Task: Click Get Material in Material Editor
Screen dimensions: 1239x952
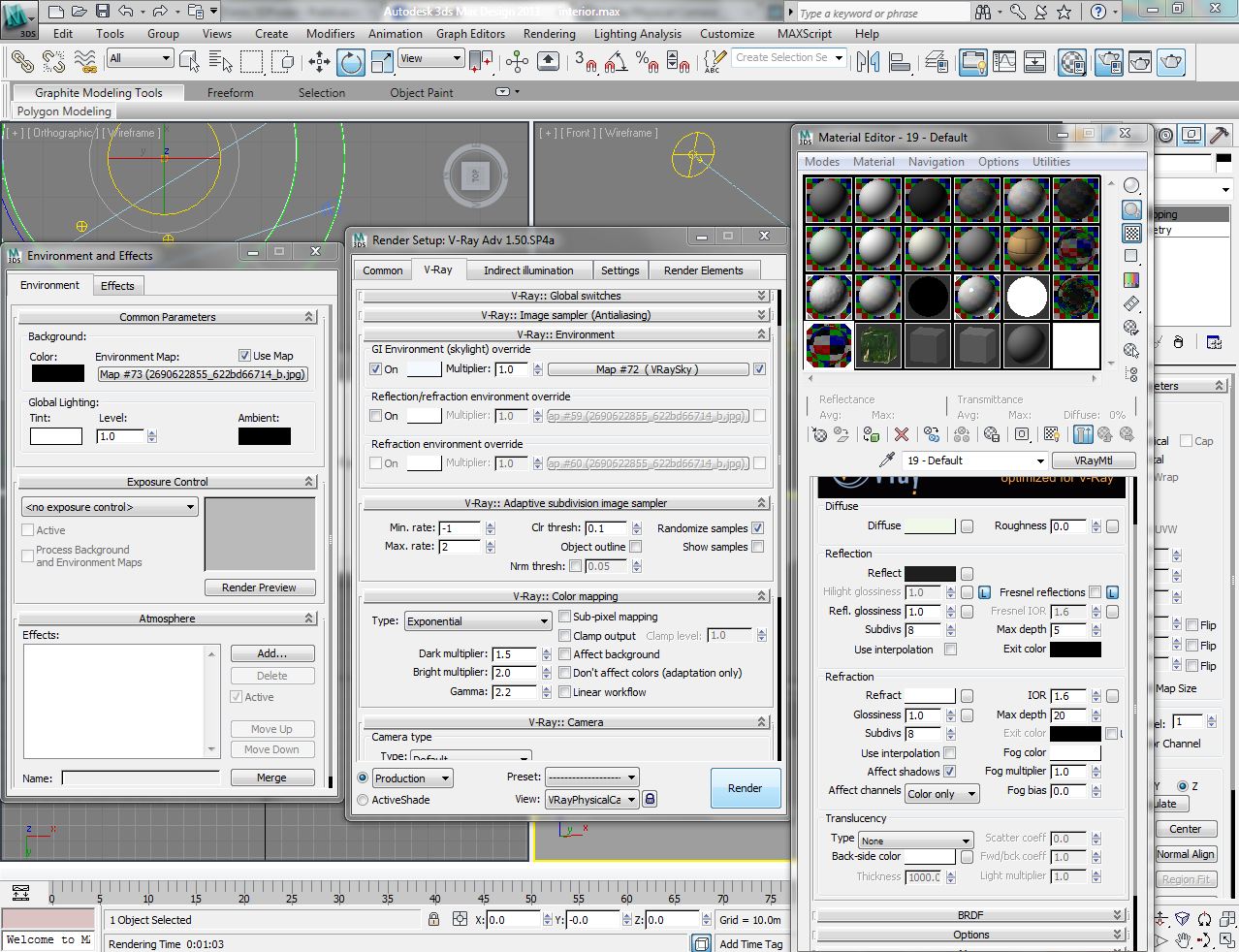Action: (820, 434)
